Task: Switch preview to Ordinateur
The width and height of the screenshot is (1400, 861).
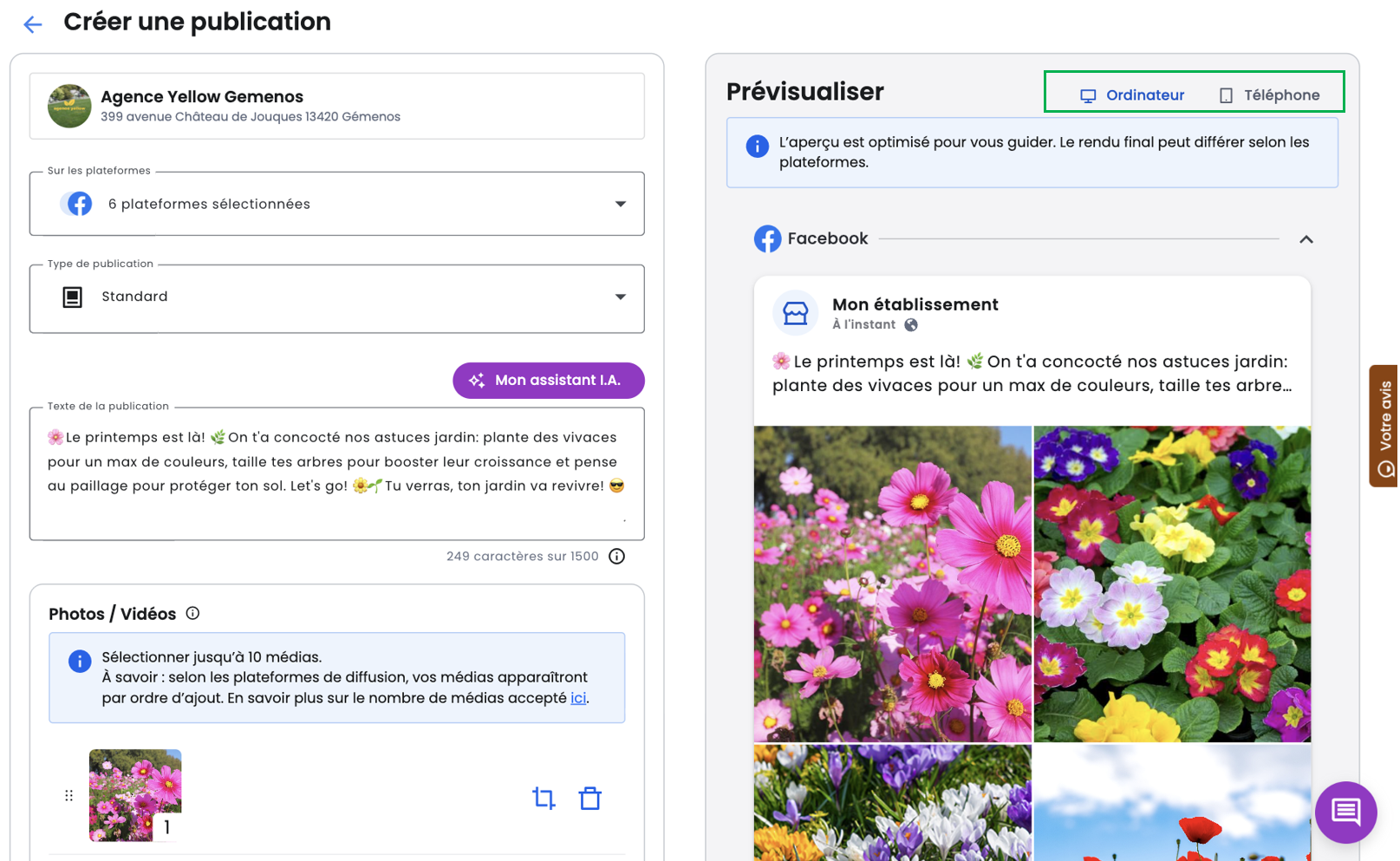Action: coord(1131,95)
